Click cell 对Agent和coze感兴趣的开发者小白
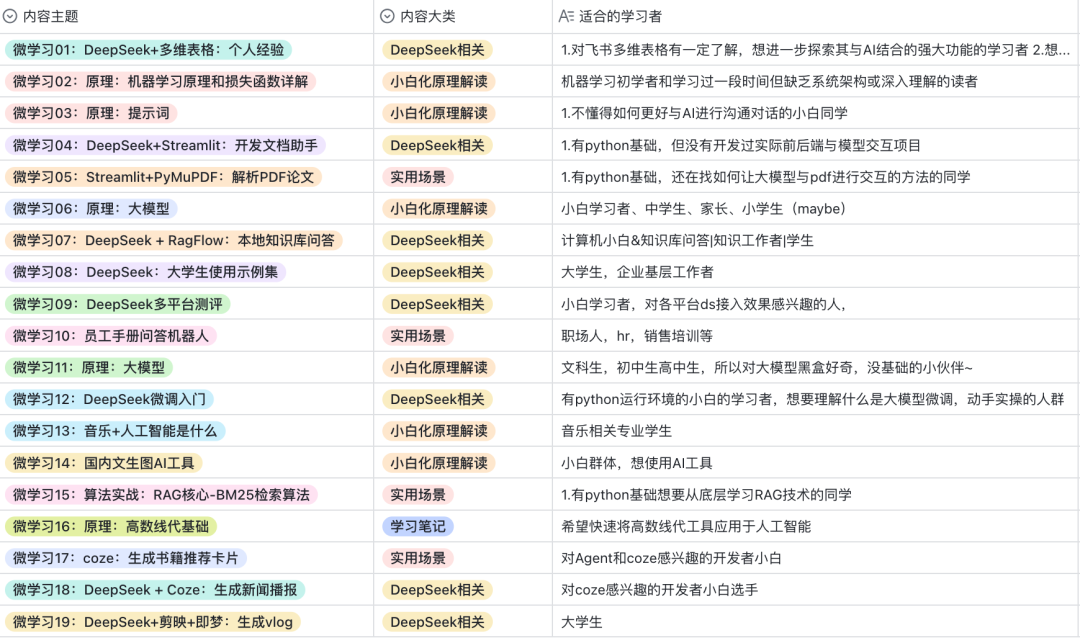Image resolution: width=1080 pixels, height=638 pixels. click(816, 558)
